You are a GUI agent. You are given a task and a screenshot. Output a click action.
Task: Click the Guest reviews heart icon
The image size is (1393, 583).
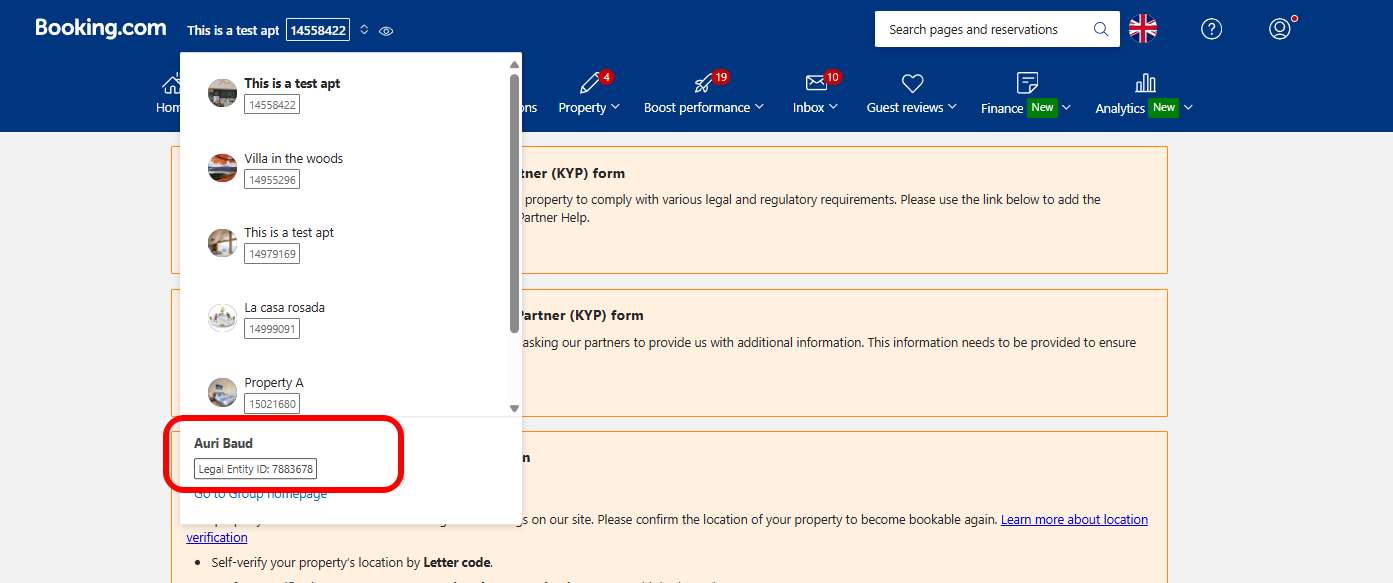(912, 83)
